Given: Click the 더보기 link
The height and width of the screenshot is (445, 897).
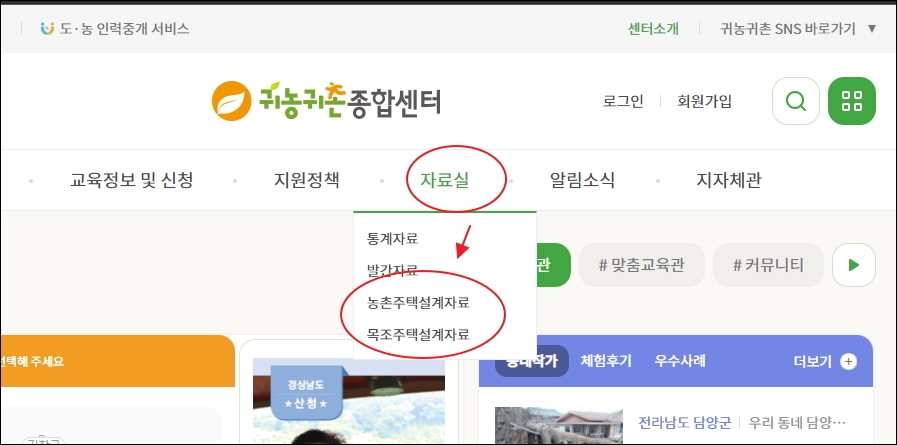Looking at the screenshot, I should (x=812, y=361).
